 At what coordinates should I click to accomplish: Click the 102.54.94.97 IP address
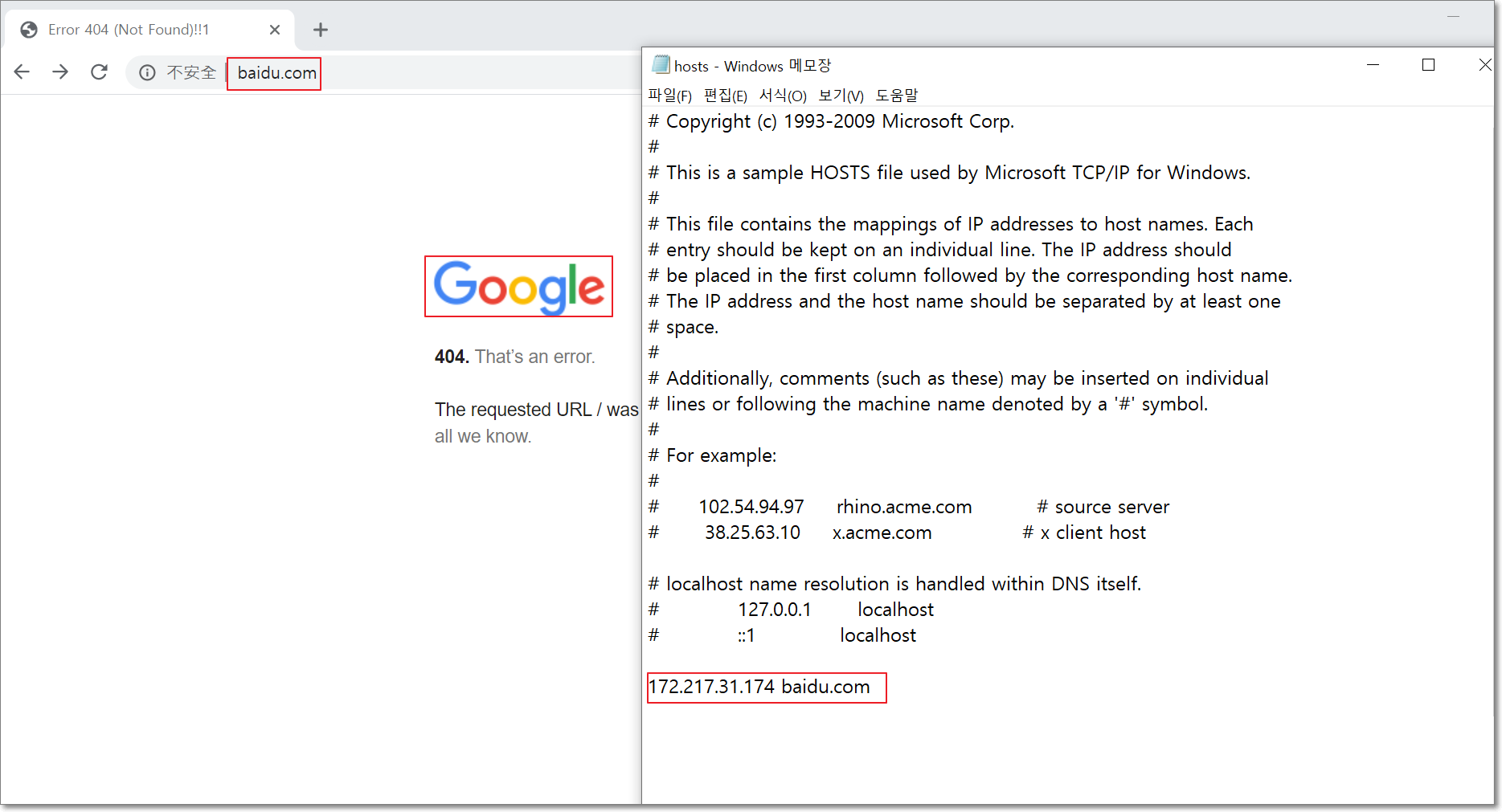751,507
